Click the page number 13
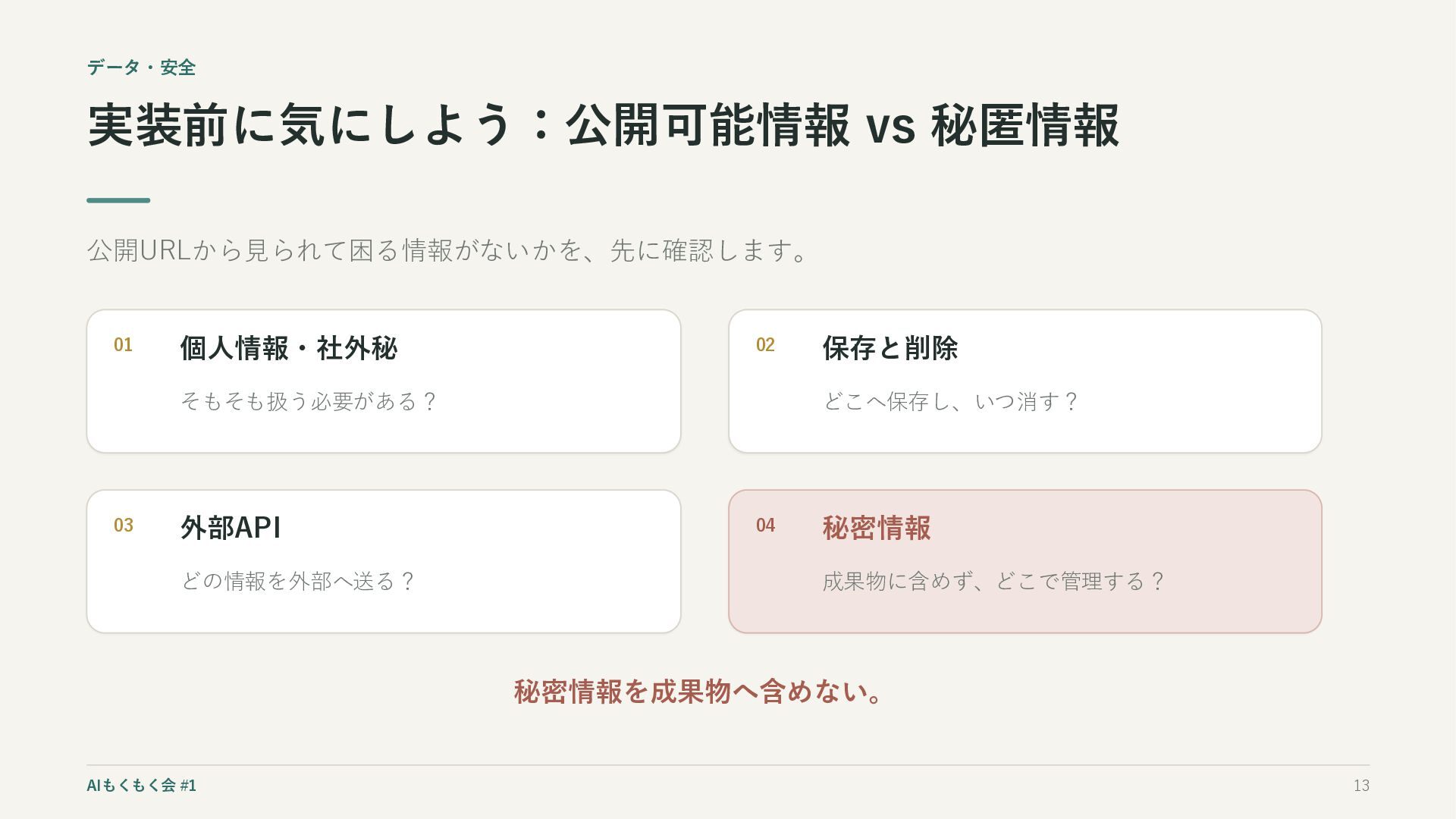Image resolution: width=1456 pixels, height=819 pixels. click(x=1361, y=786)
